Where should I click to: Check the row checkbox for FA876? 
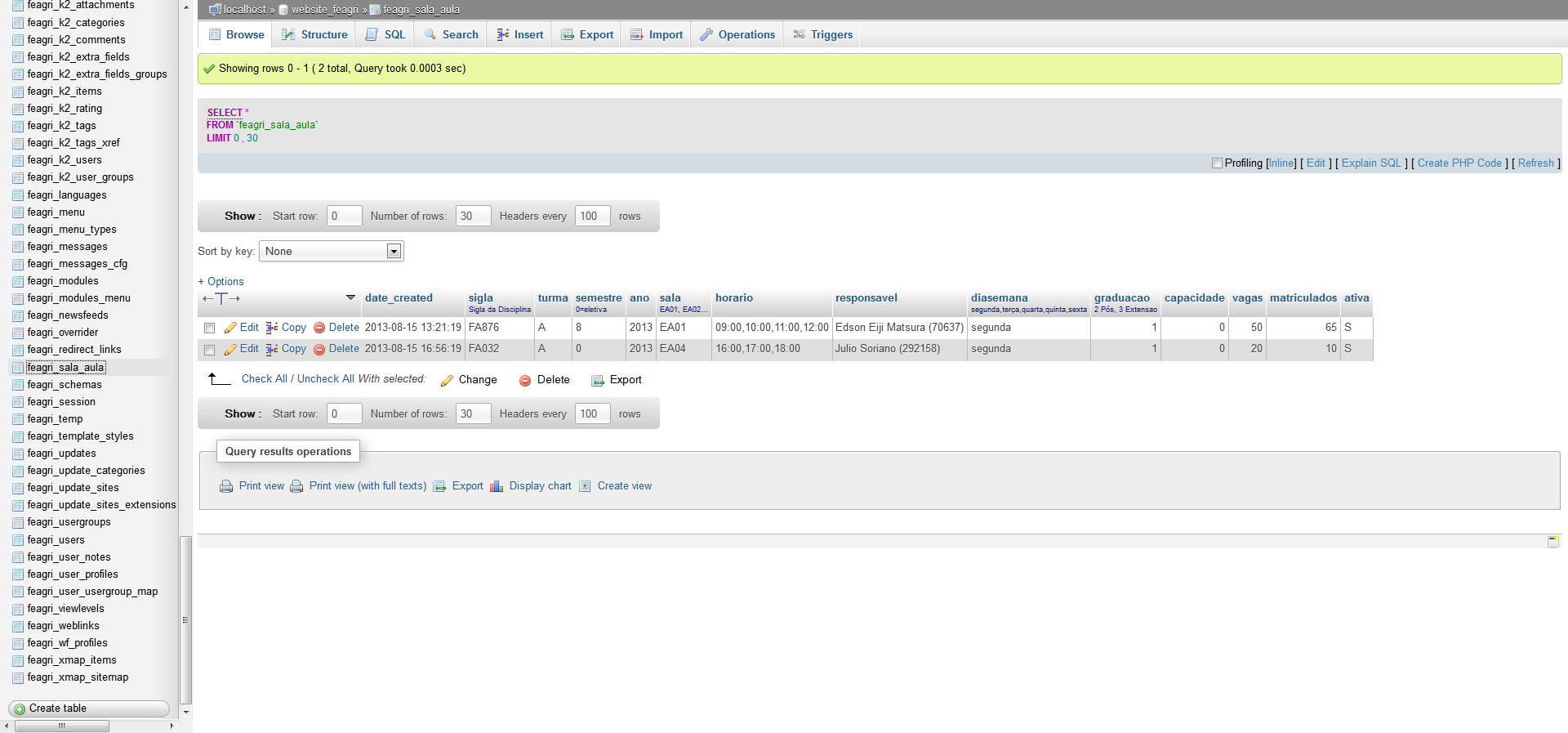tap(210, 328)
